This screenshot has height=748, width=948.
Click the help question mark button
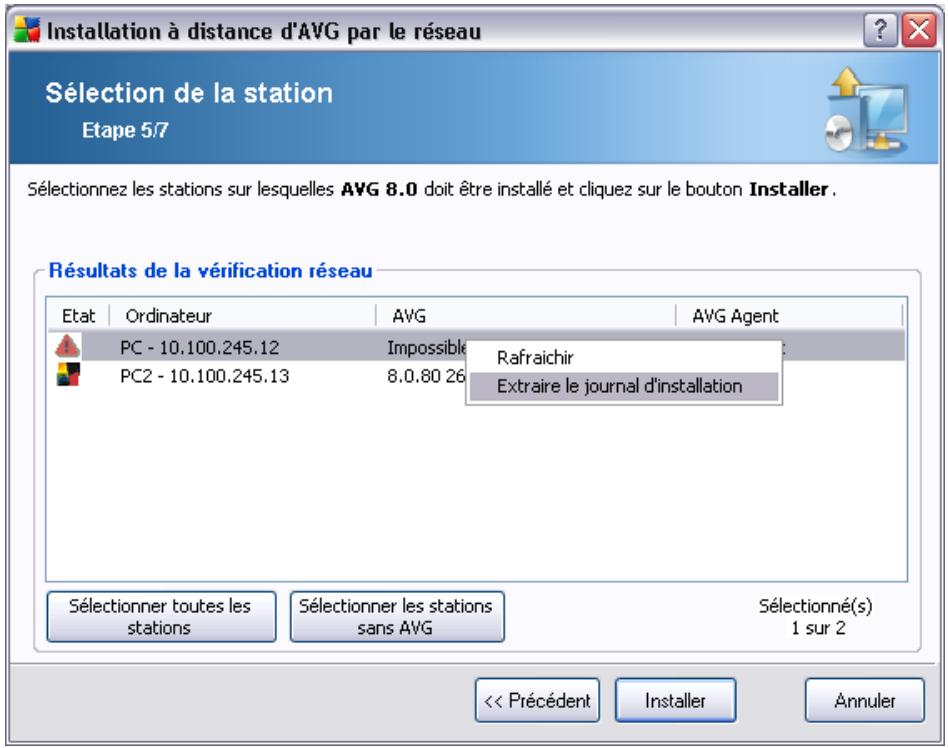click(x=880, y=29)
